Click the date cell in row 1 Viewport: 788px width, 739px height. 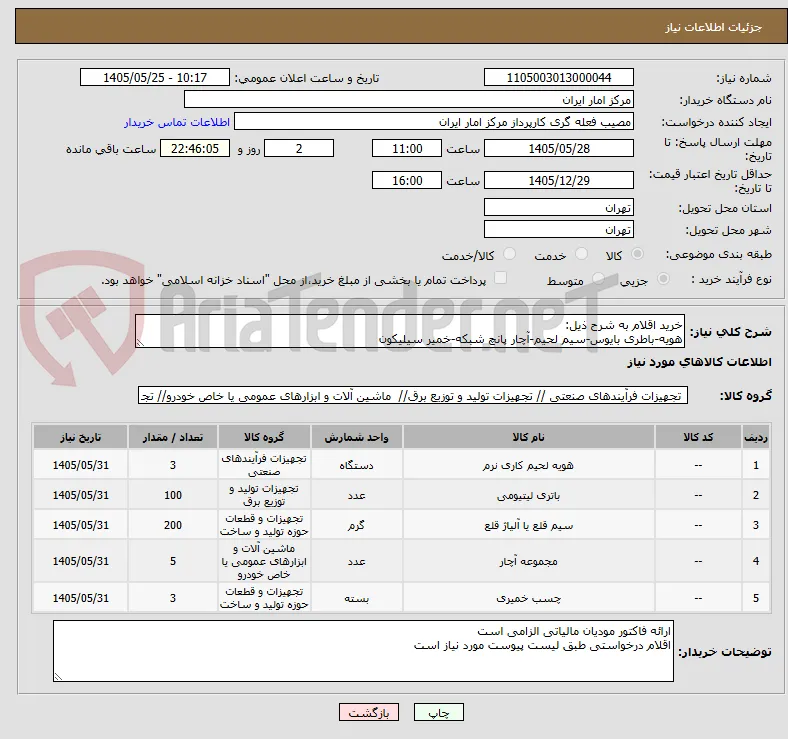click(x=80, y=465)
